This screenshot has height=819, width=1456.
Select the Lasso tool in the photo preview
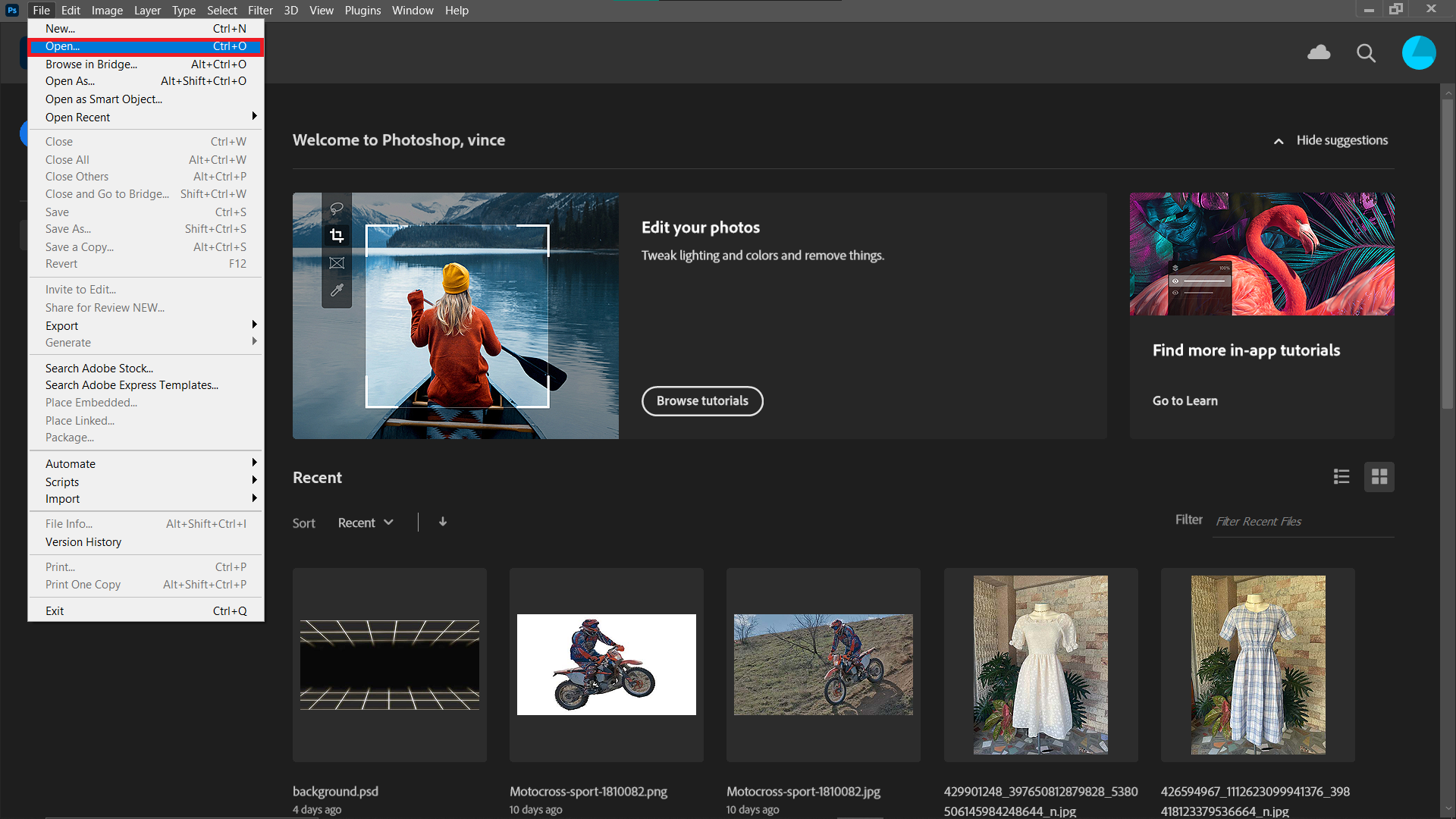(x=337, y=209)
